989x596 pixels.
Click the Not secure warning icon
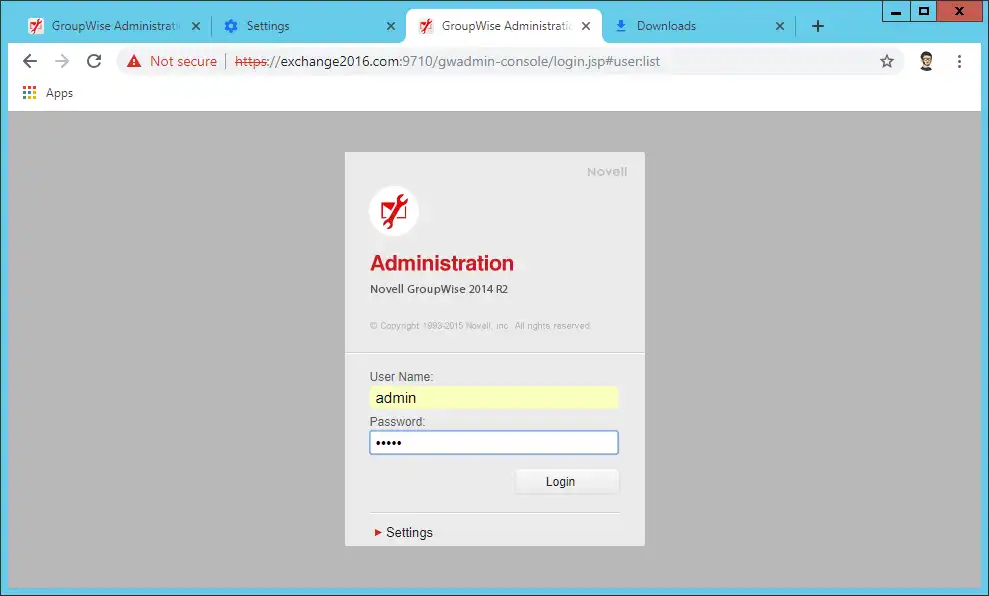coord(134,61)
